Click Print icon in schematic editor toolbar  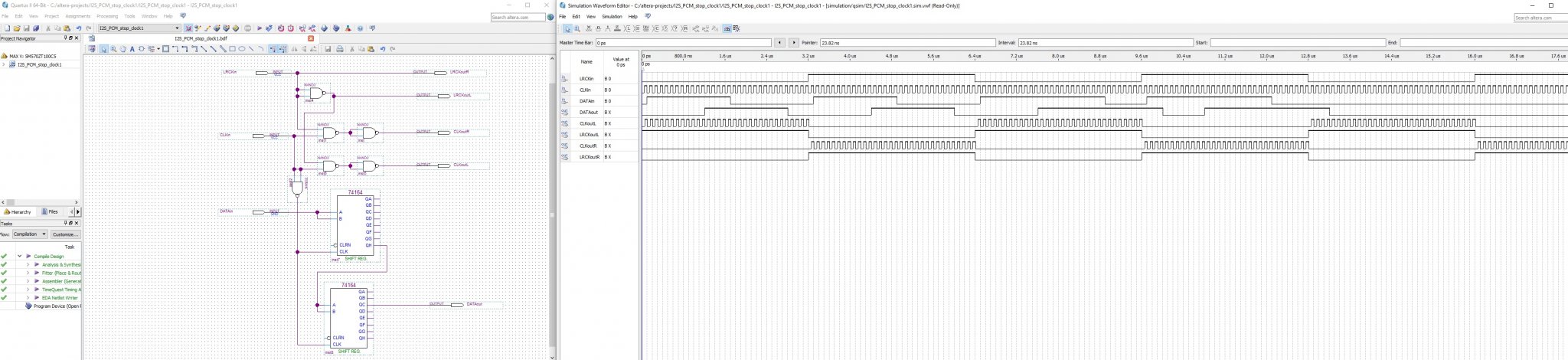[340, 49]
